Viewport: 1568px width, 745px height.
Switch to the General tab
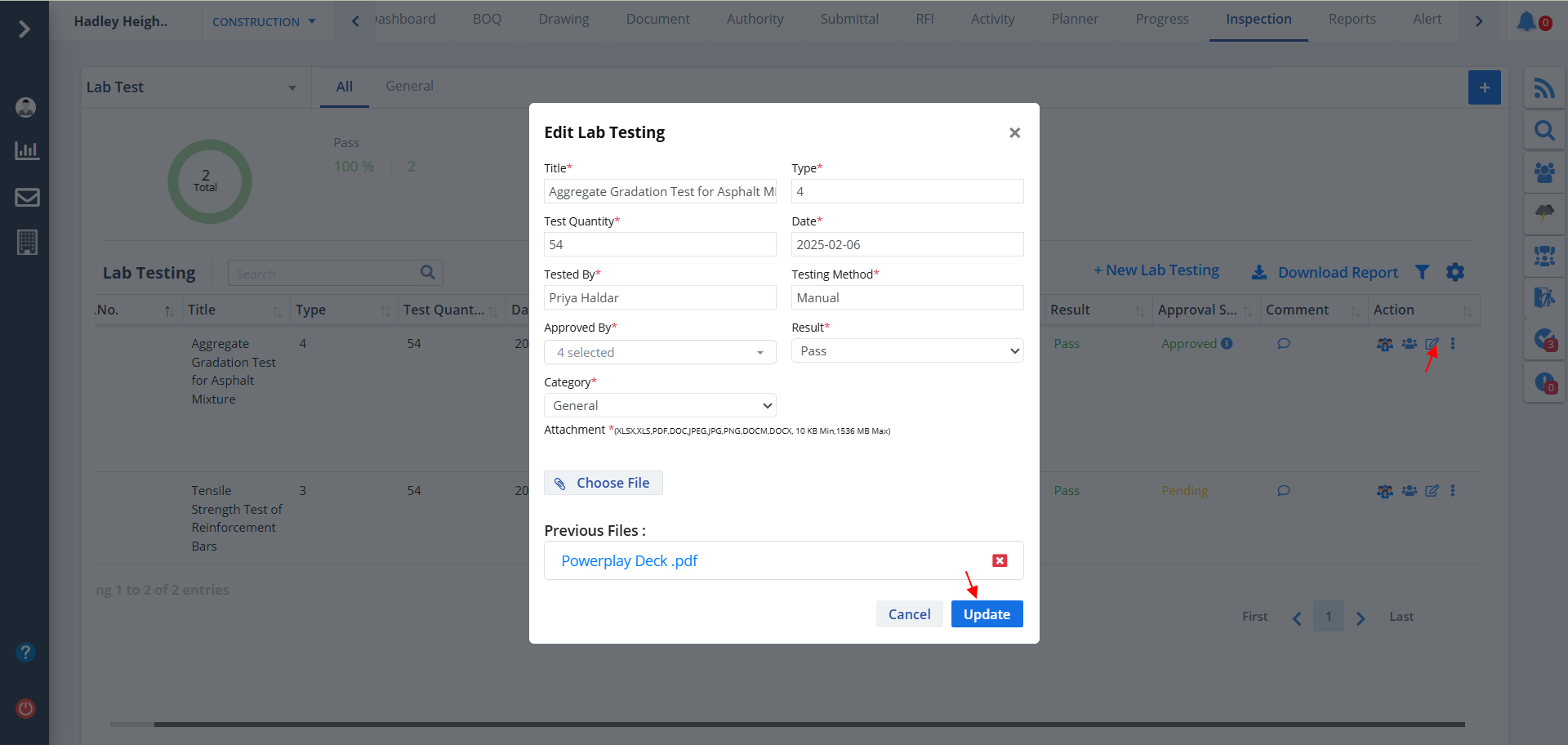click(409, 86)
